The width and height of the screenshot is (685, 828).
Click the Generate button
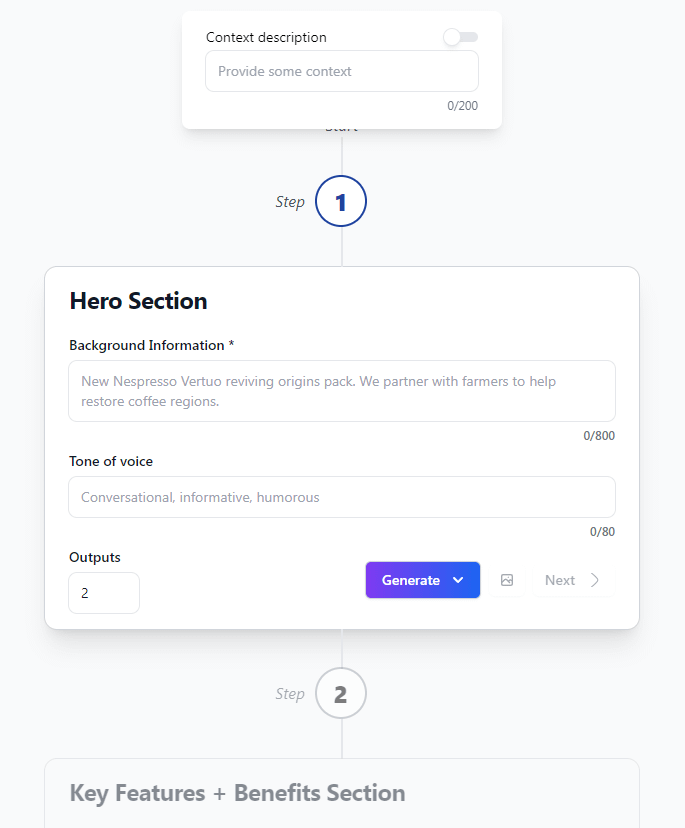click(412, 580)
